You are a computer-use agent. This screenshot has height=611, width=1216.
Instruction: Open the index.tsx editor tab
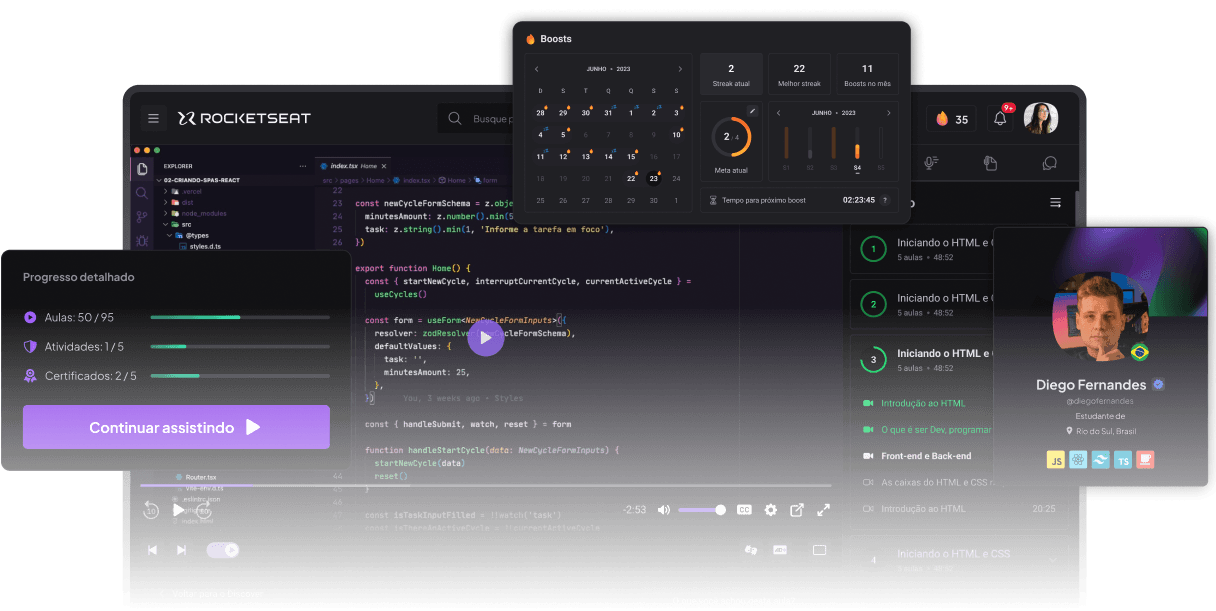pos(347,166)
